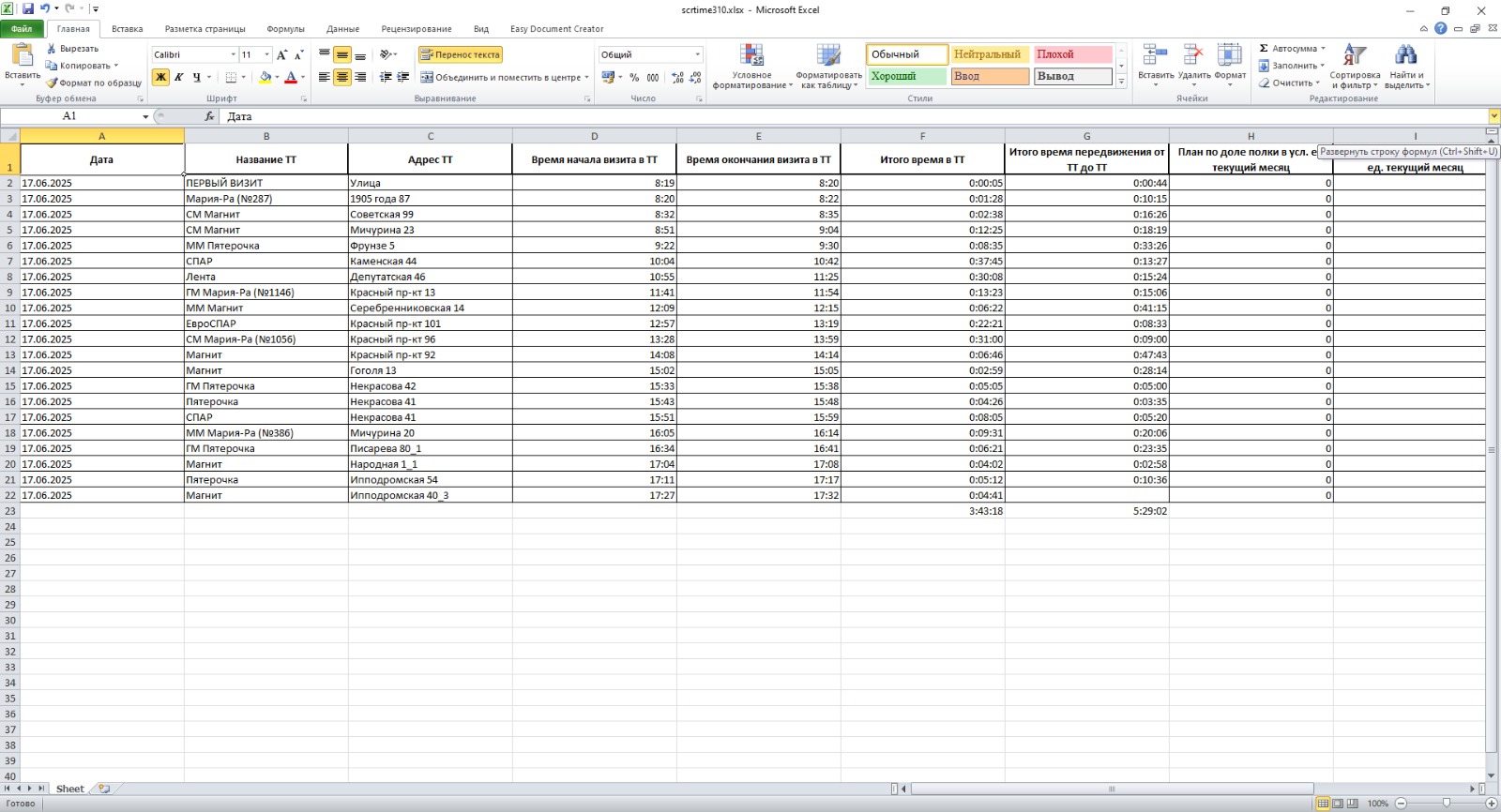Toggle Align Right horizontal alignment
Image resolution: width=1501 pixels, height=812 pixels.
360,78
